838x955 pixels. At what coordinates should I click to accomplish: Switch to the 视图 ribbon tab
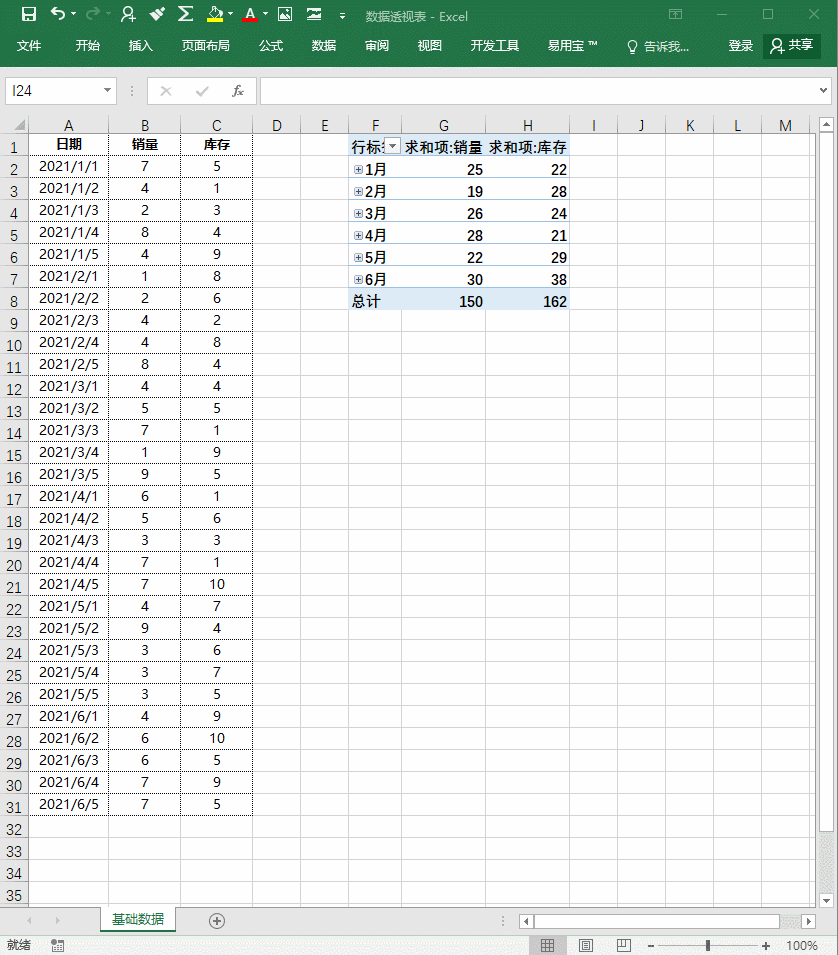click(x=430, y=46)
